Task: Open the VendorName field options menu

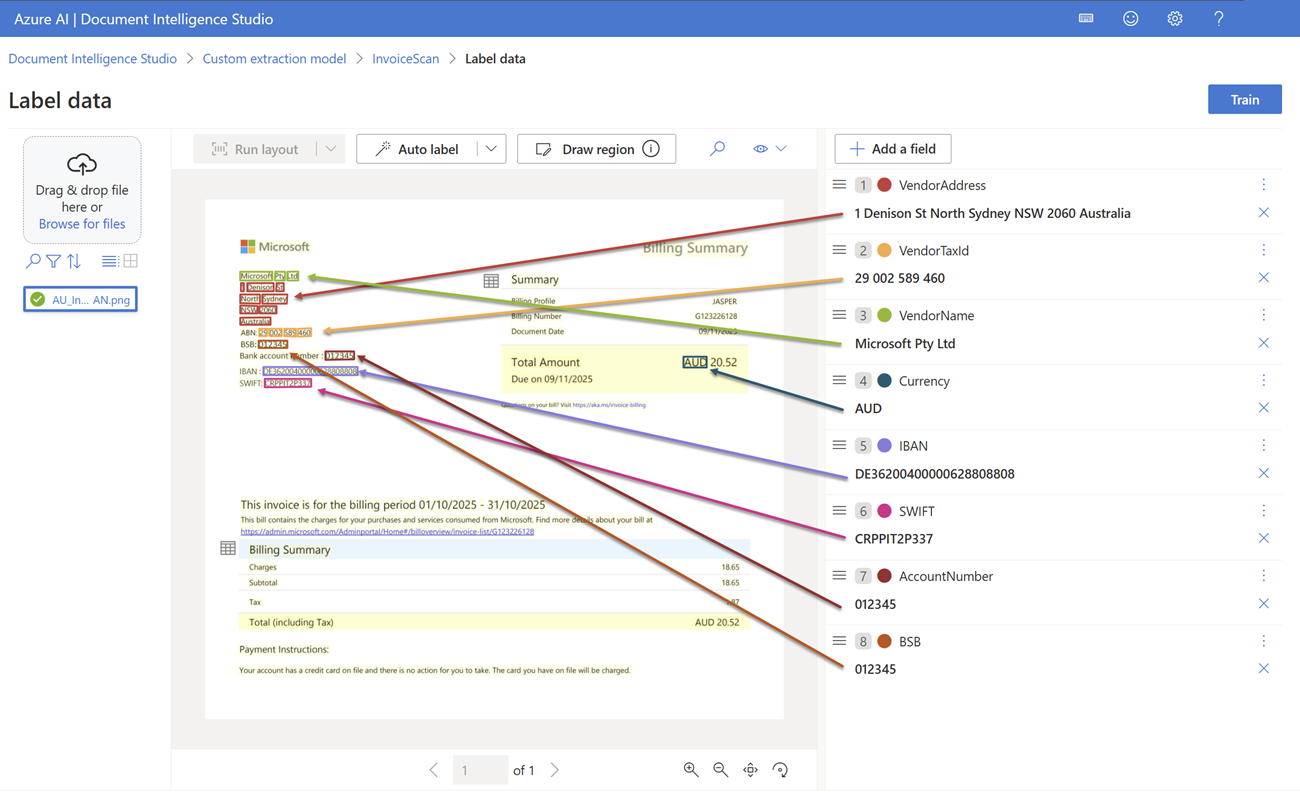Action: pyautogui.click(x=1264, y=315)
